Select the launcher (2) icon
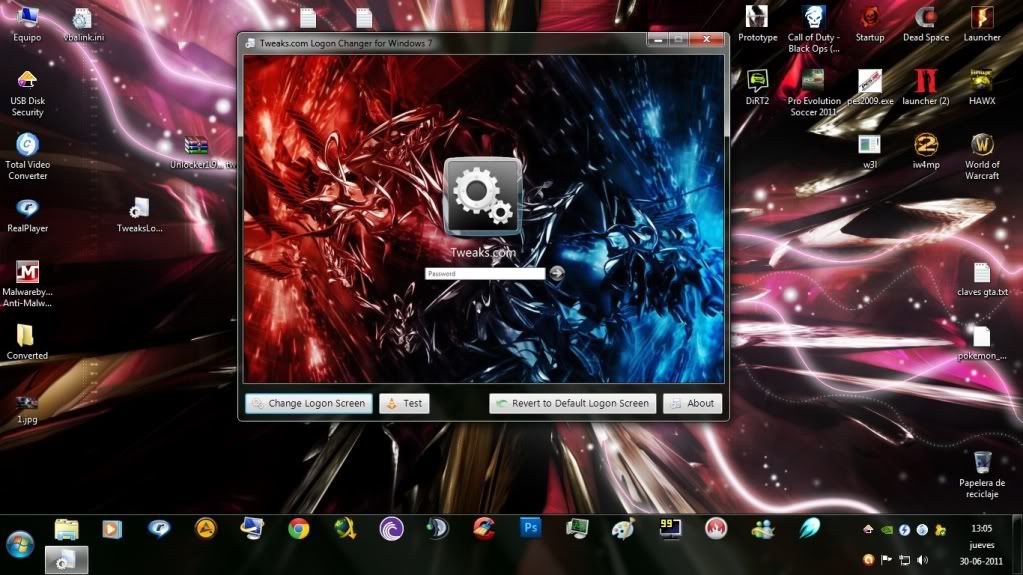 926,87
